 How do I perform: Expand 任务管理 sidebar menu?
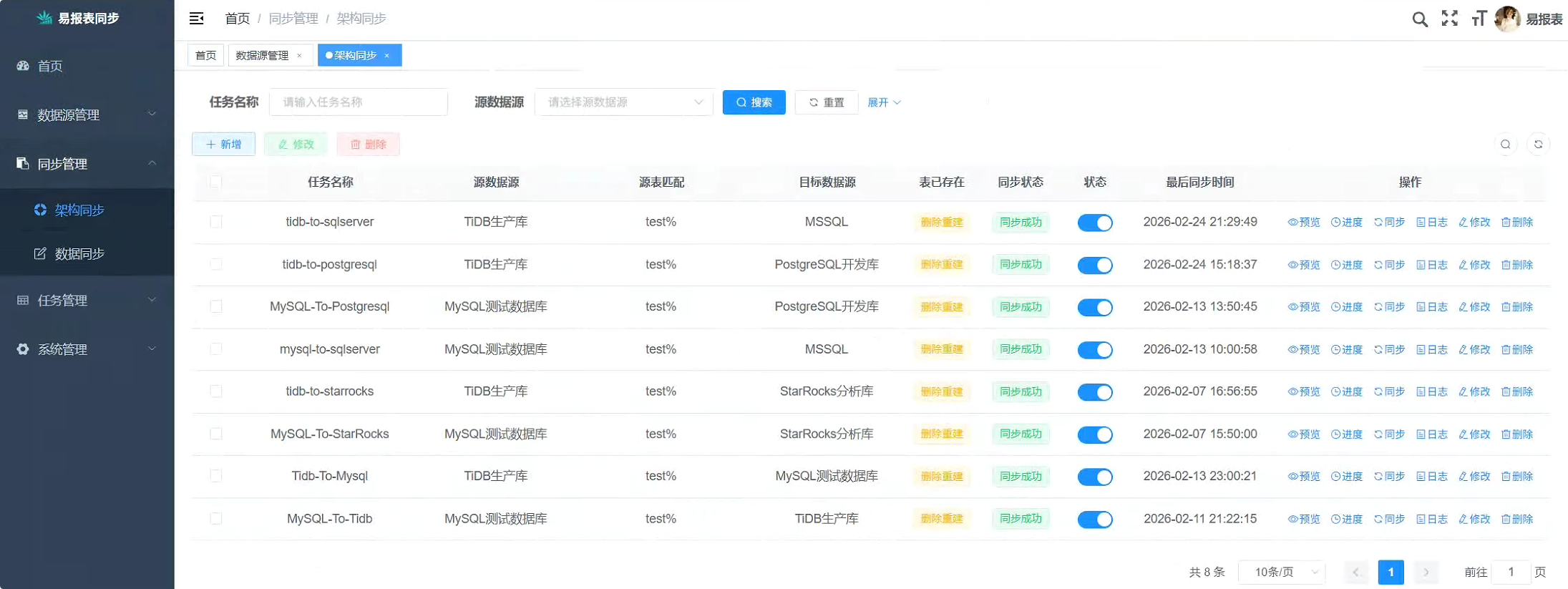point(87,301)
